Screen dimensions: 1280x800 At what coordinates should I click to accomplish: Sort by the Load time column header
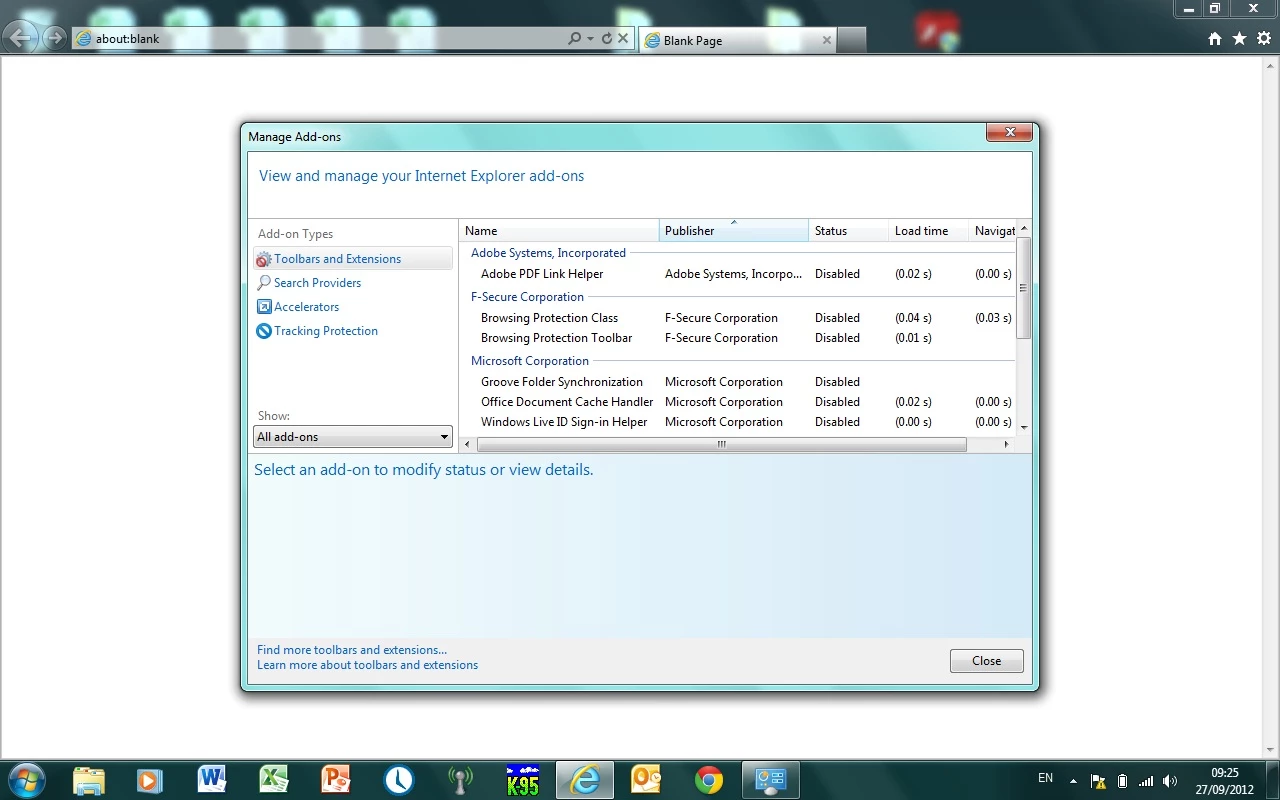click(x=928, y=231)
